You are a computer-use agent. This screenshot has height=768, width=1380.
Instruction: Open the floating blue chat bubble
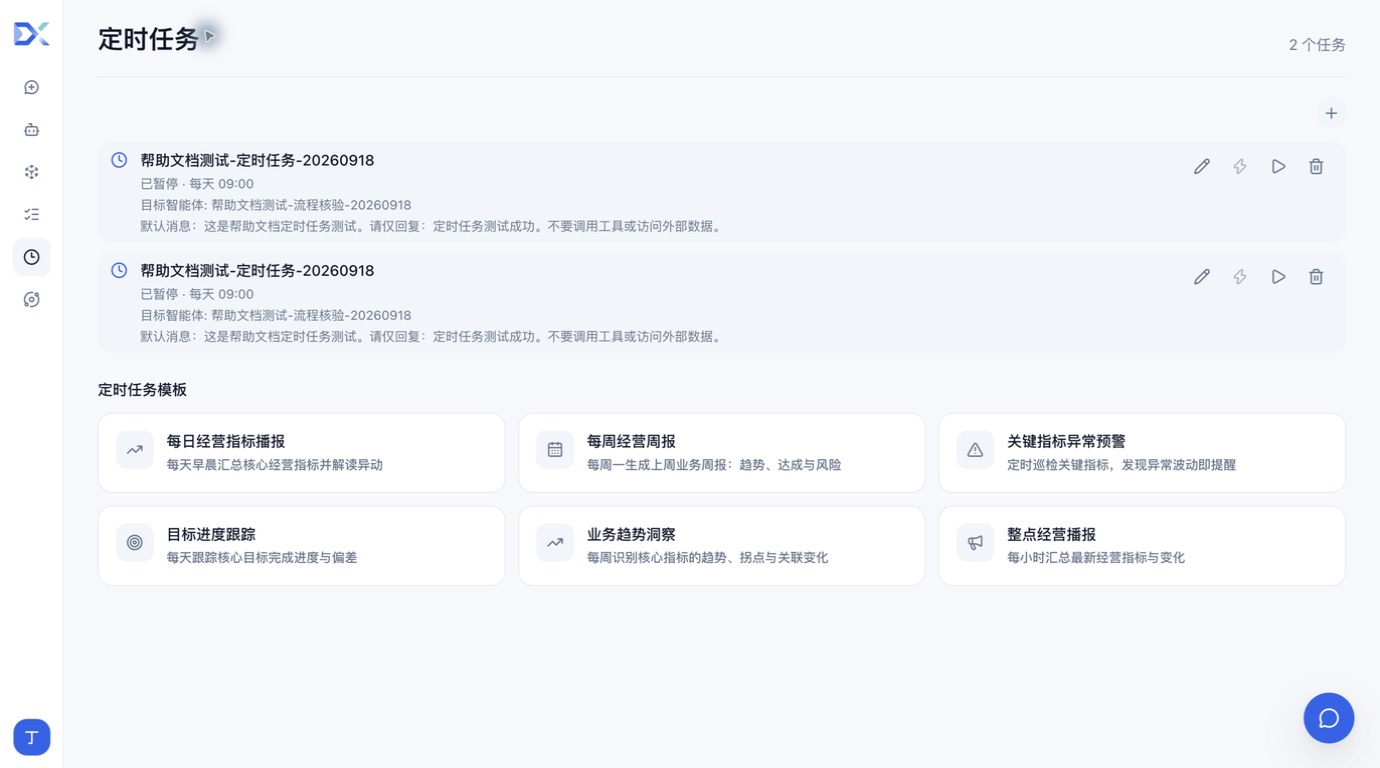click(x=1329, y=718)
